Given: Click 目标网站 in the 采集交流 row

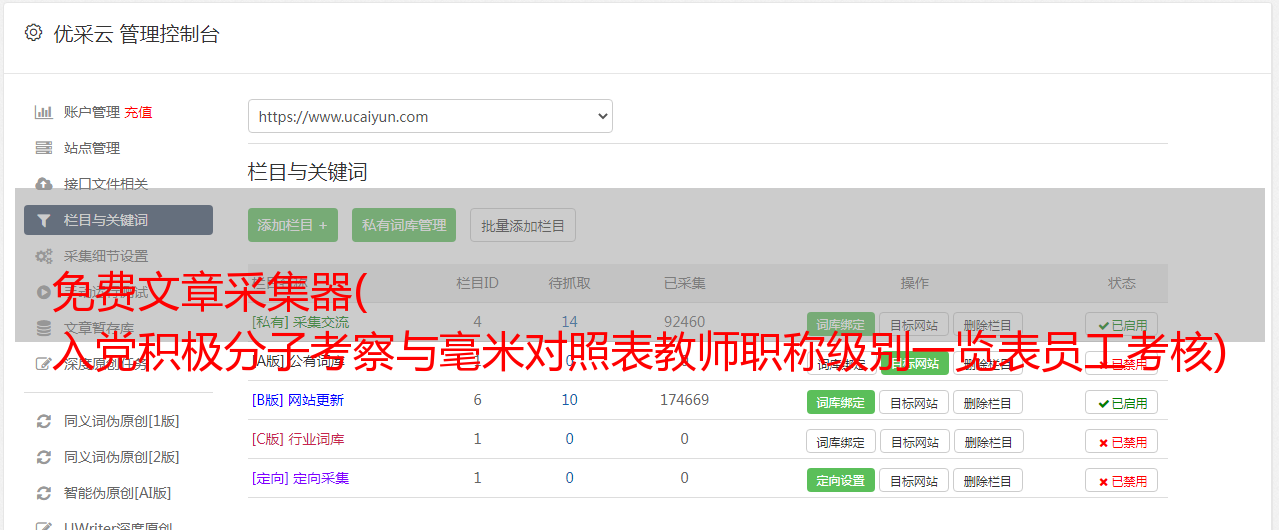Looking at the screenshot, I should coord(914,324).
